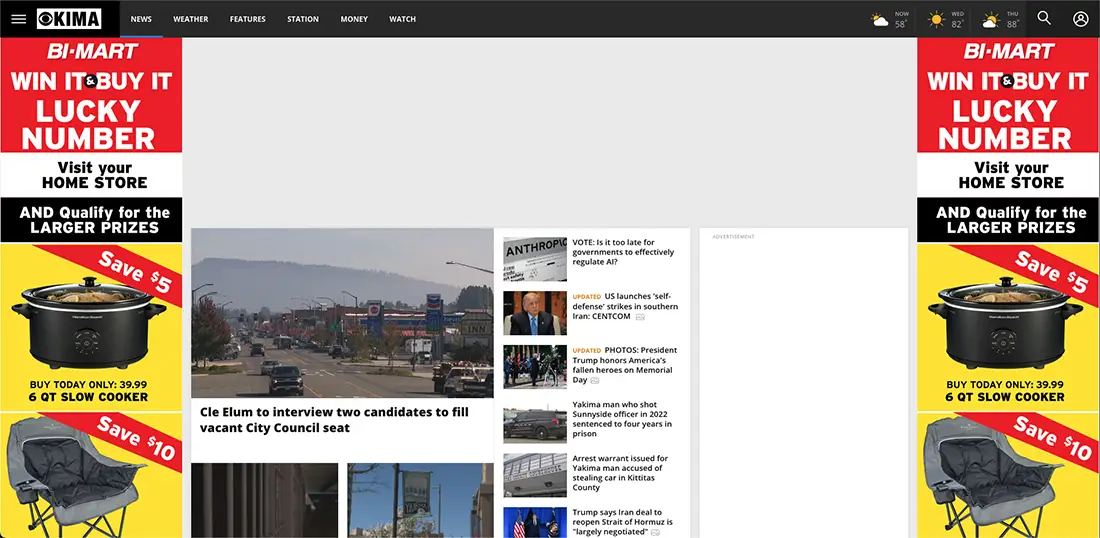
Task: Open the Watch menu
Action: pyautogui.click(x=403, y=19)
